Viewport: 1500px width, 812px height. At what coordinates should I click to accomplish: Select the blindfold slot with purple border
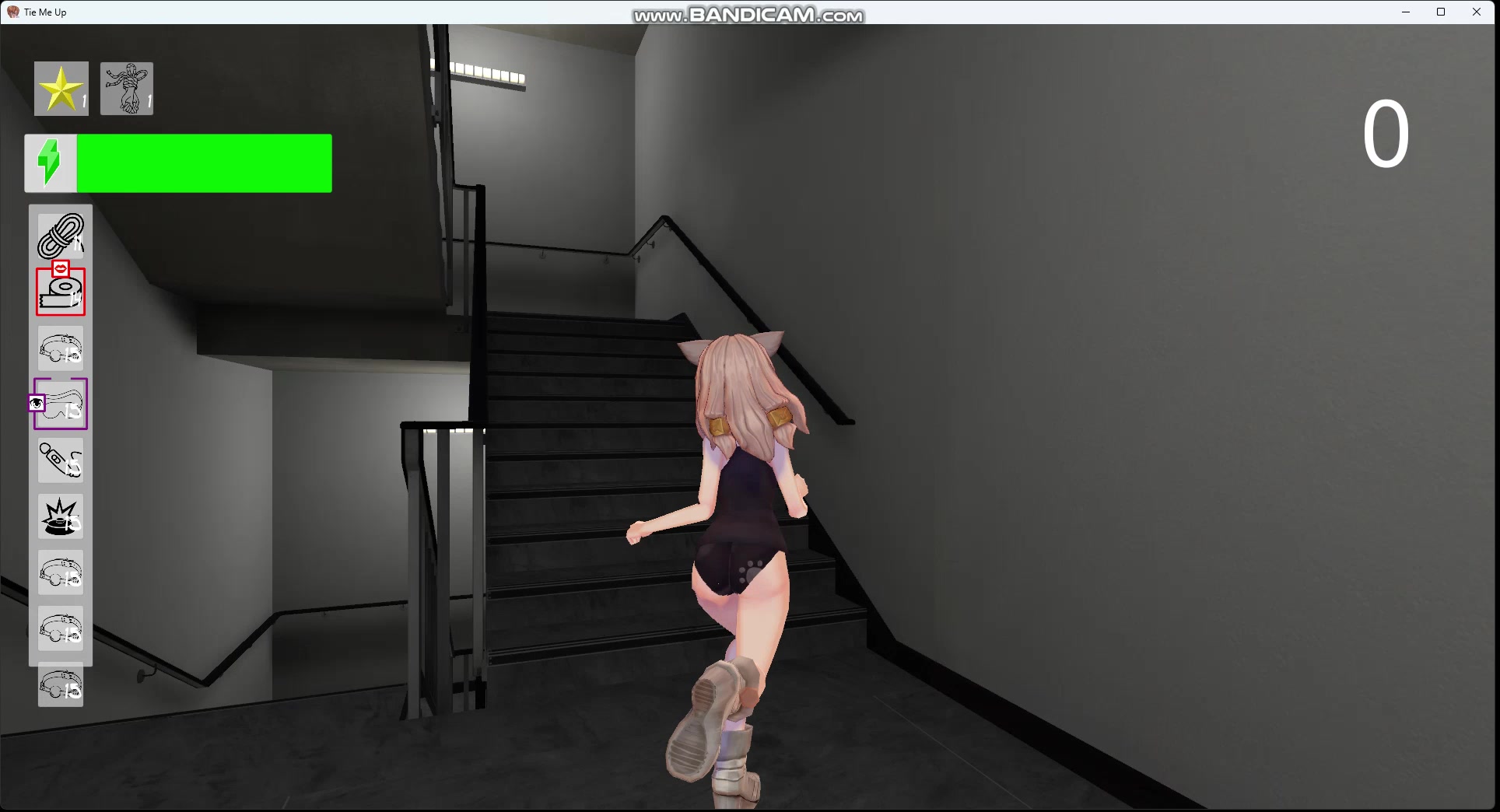click(61, 404)
